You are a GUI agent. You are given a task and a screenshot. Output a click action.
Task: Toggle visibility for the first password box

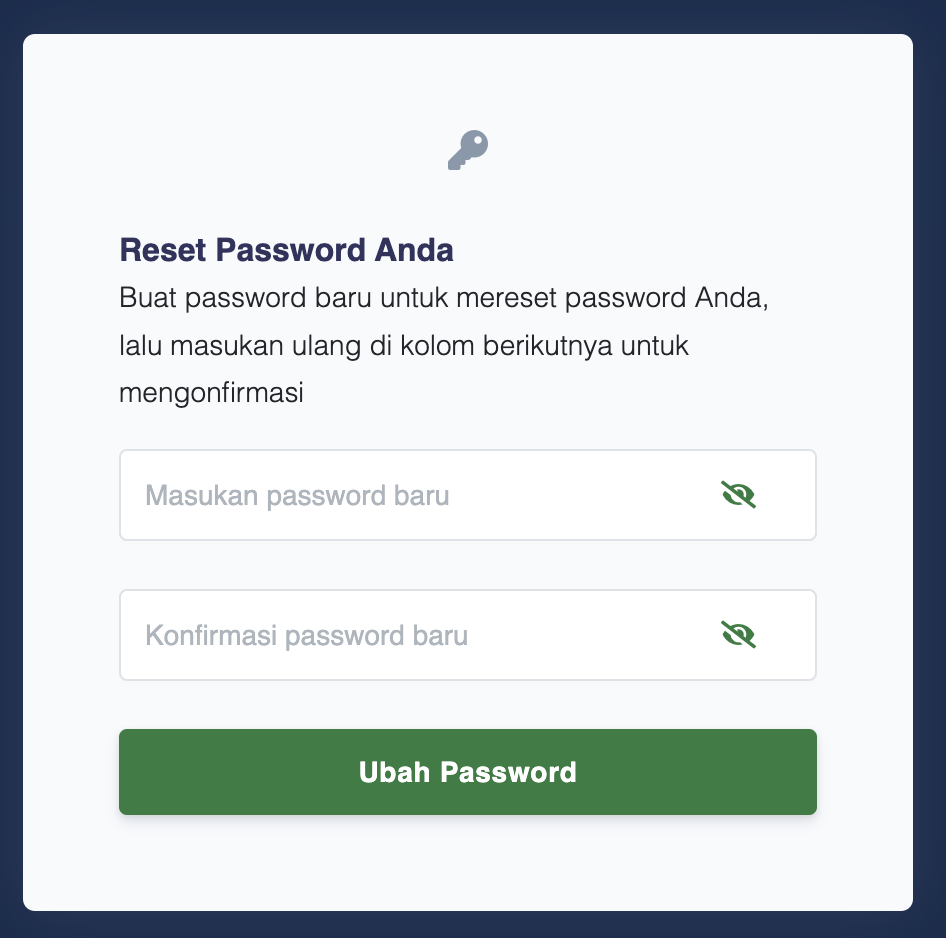pos(738,494)
